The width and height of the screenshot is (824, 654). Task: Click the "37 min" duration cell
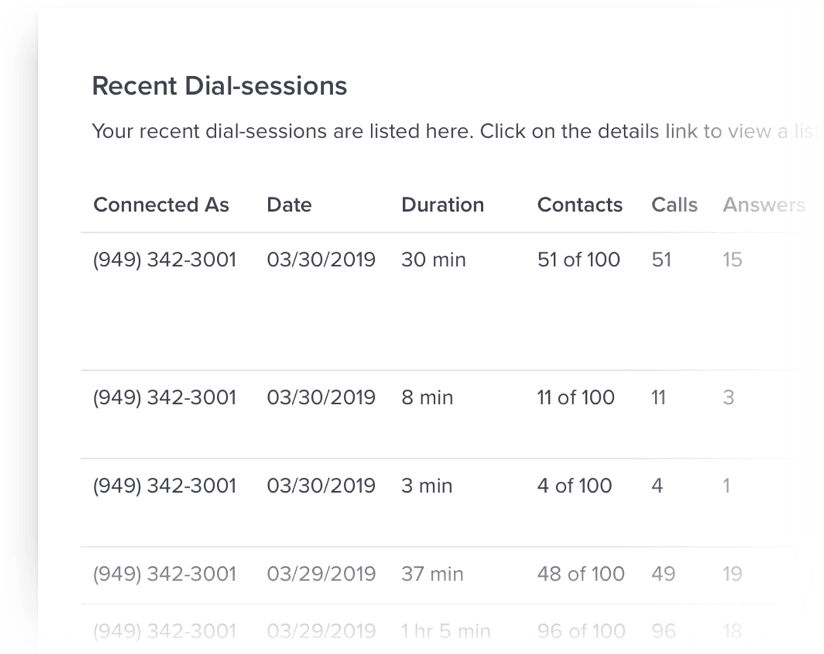coord(432,574)
